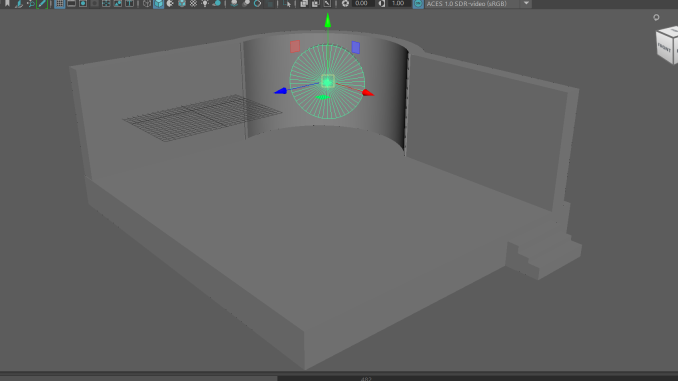This screenshot has height=381, width=678.
Task: Toggle the viewport grid display icon
Action: pyautogui.click(x=60, y=3)
